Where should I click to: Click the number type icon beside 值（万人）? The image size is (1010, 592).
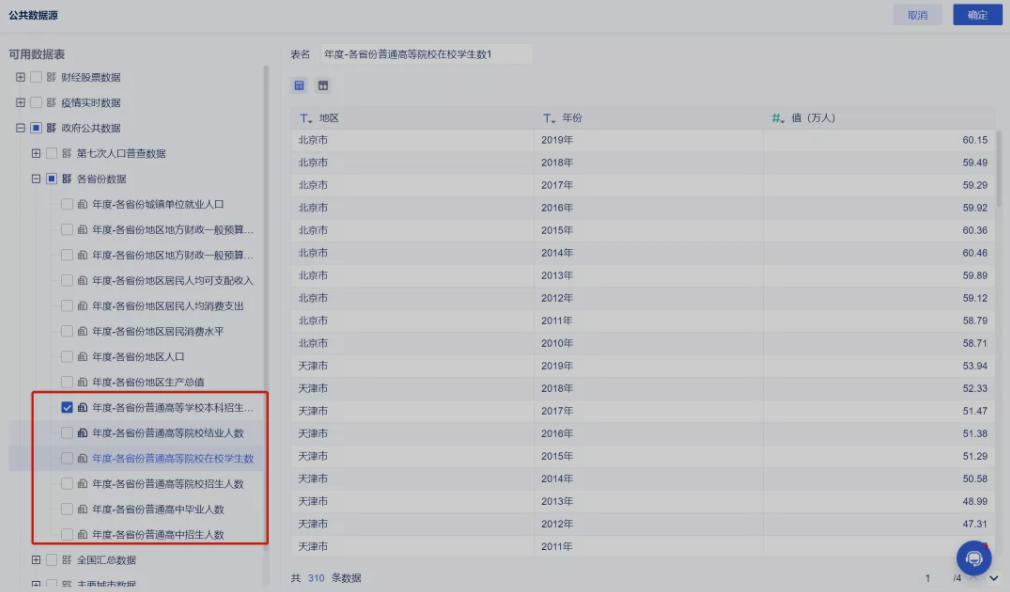point(777,118)
